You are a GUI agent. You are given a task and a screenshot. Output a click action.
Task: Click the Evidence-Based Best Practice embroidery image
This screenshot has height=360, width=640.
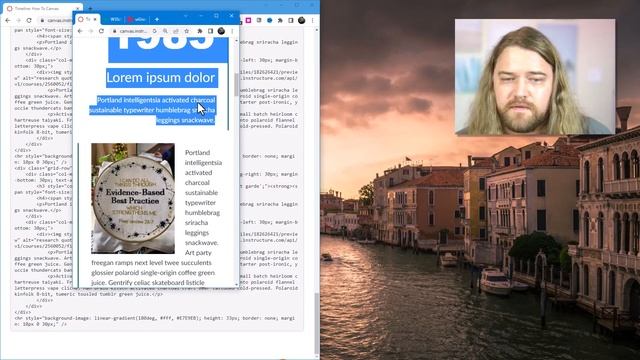[x=133, y=198]
